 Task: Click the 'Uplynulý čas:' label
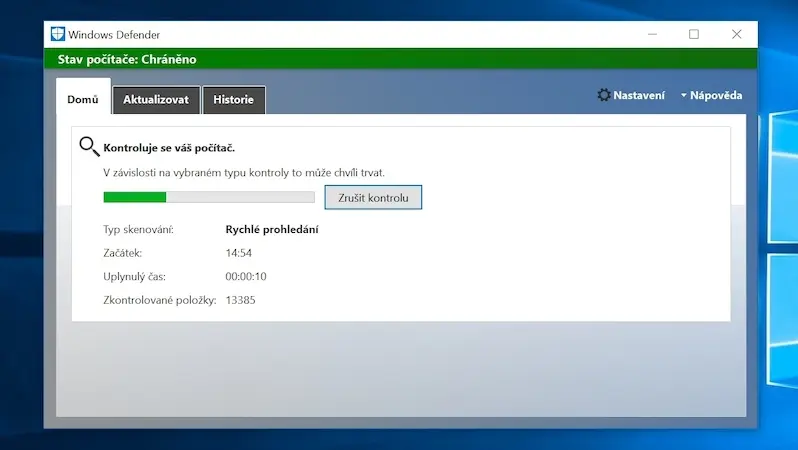point(134,276)
